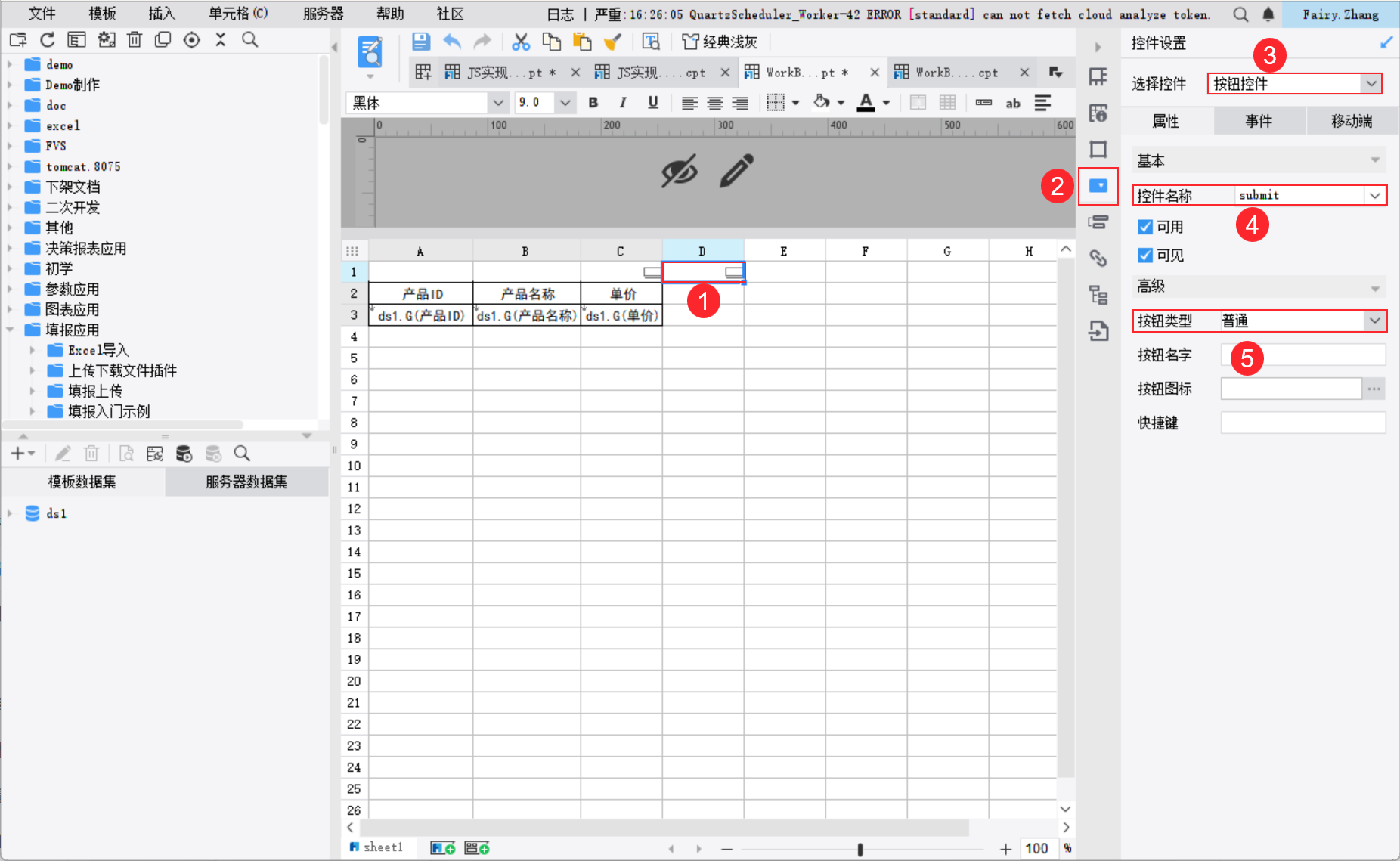Cut the selection with the scissors icon

[x=521, y=42]
